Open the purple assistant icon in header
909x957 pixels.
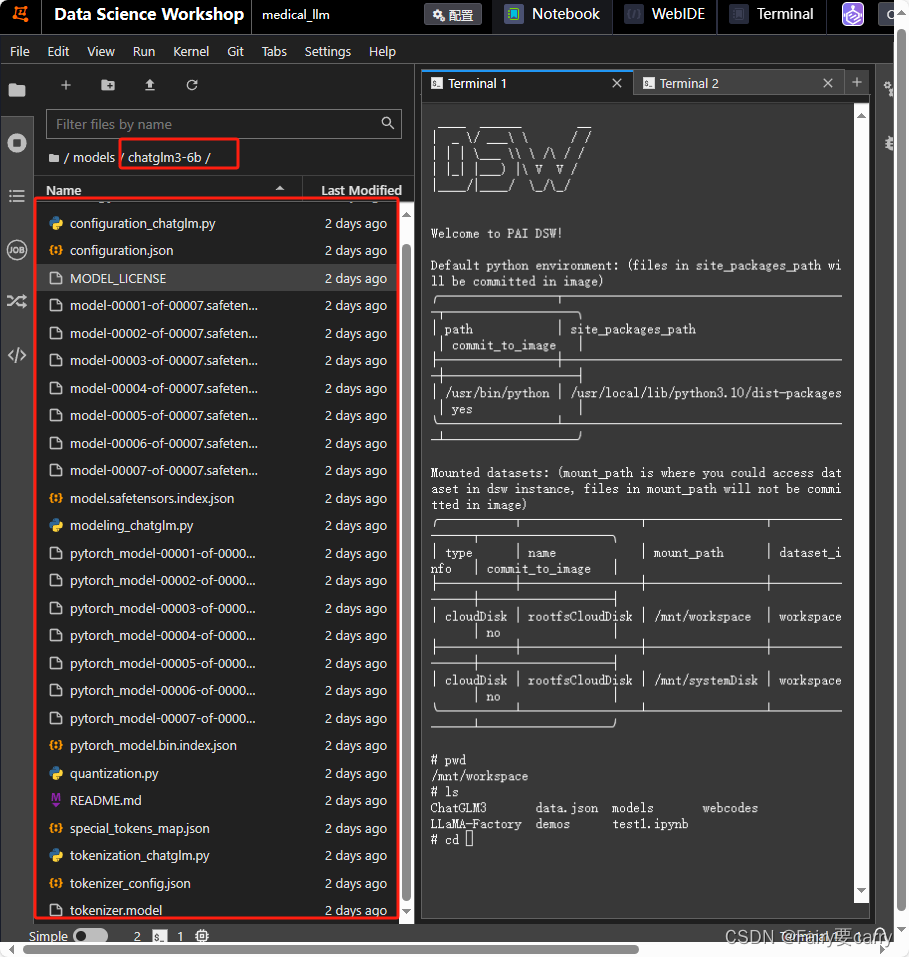point(853,14)
